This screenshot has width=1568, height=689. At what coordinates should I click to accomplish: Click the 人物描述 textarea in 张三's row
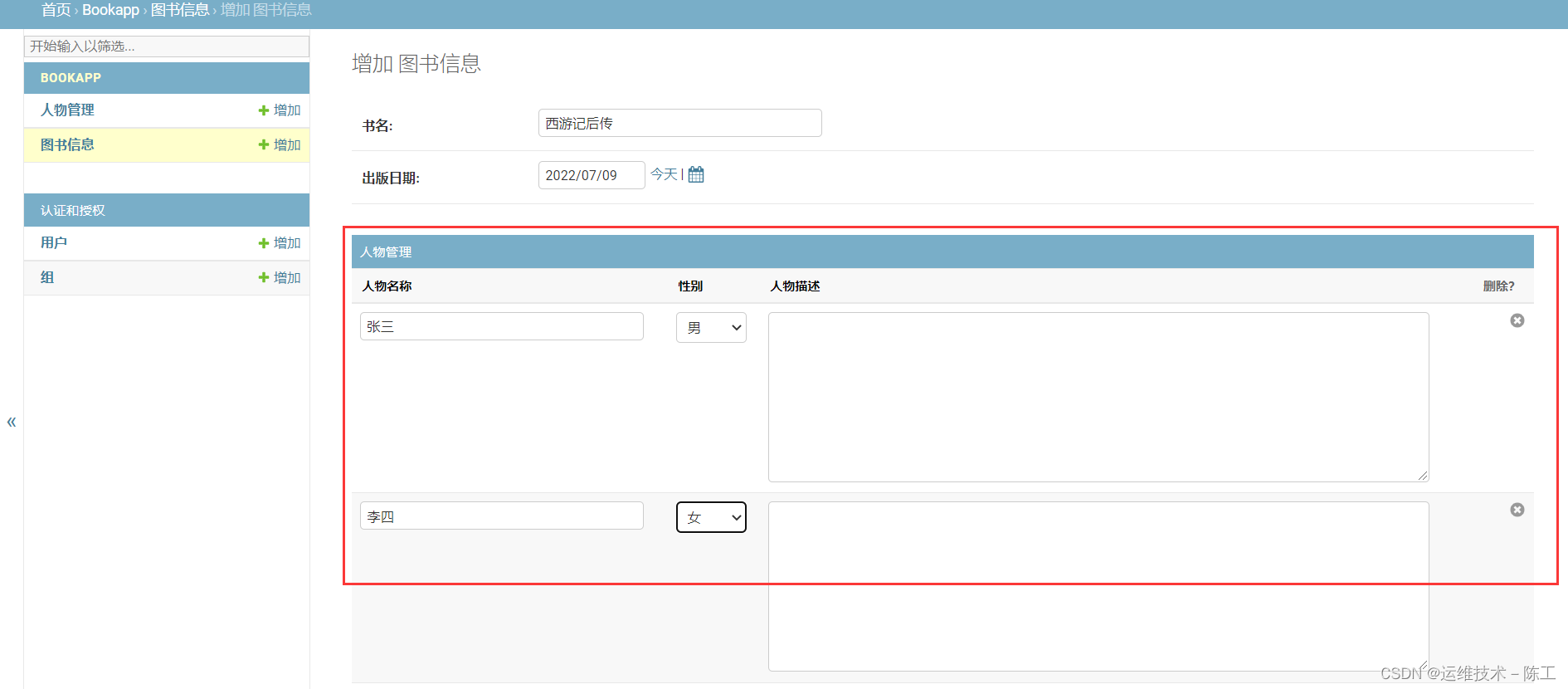point(1098,397)
